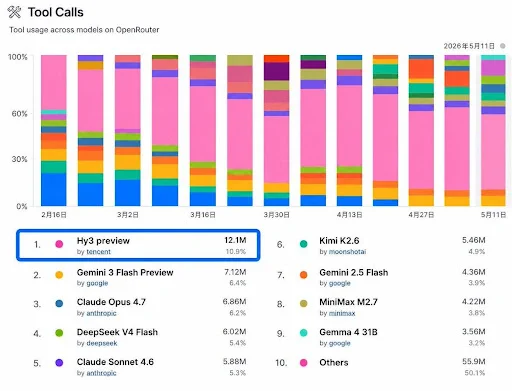
Task: Click the Tool Calls heading
Action: (56, 12)
